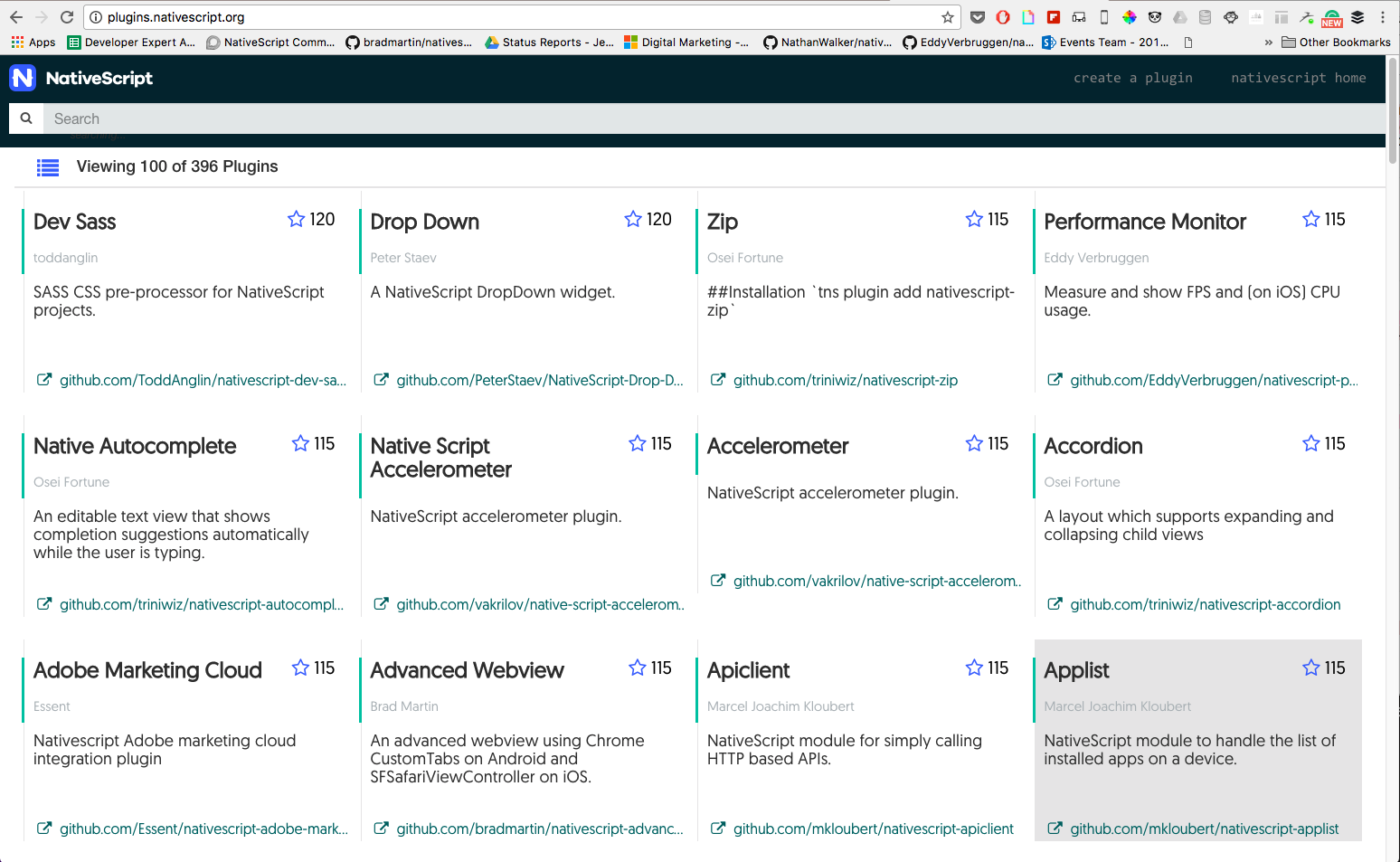The image size is (1400, 862).
Task: Click the star on Drop Down card
Action: (633, 219)
